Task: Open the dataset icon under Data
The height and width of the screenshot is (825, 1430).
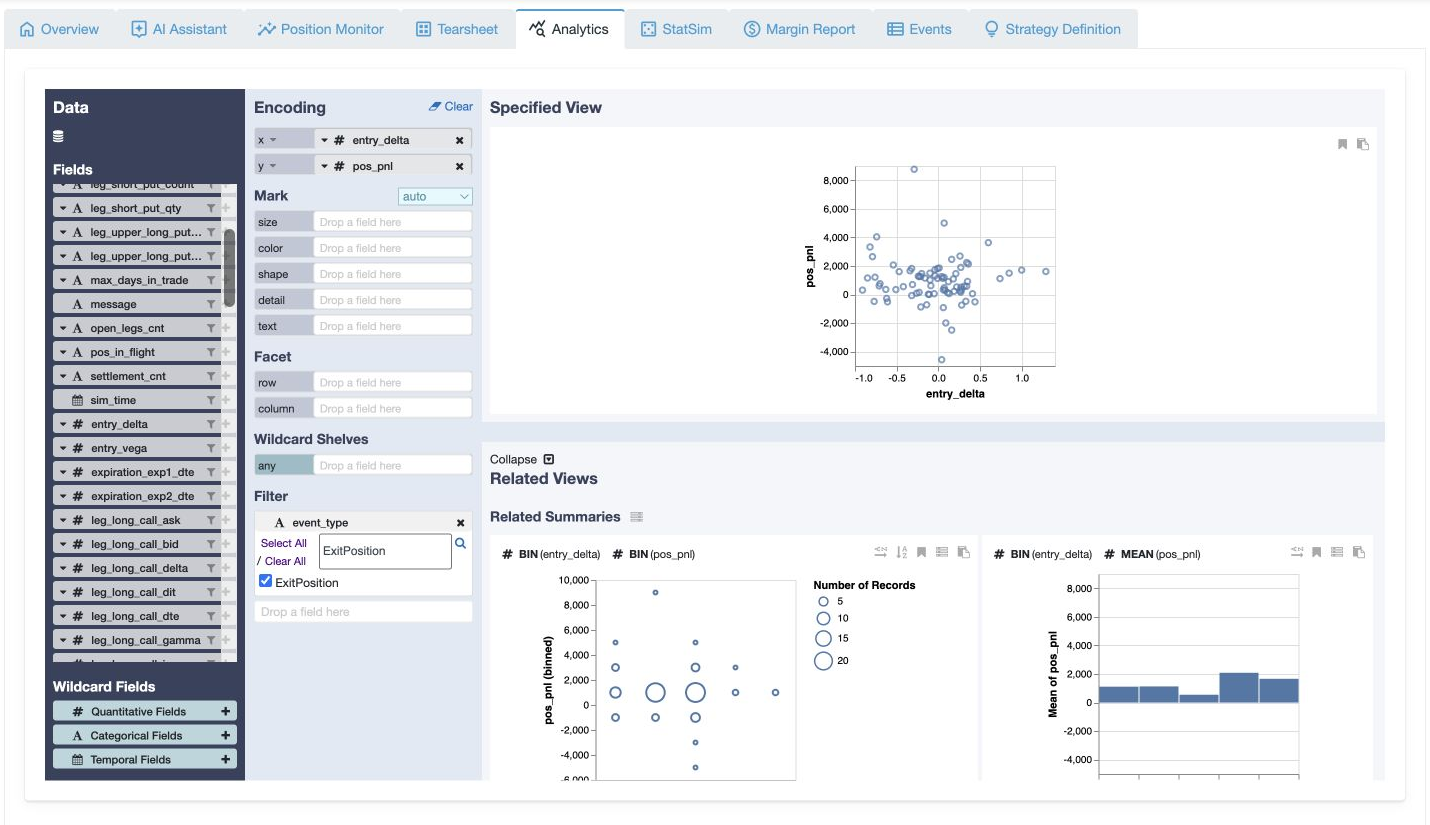Action: (x=58, y=136)
